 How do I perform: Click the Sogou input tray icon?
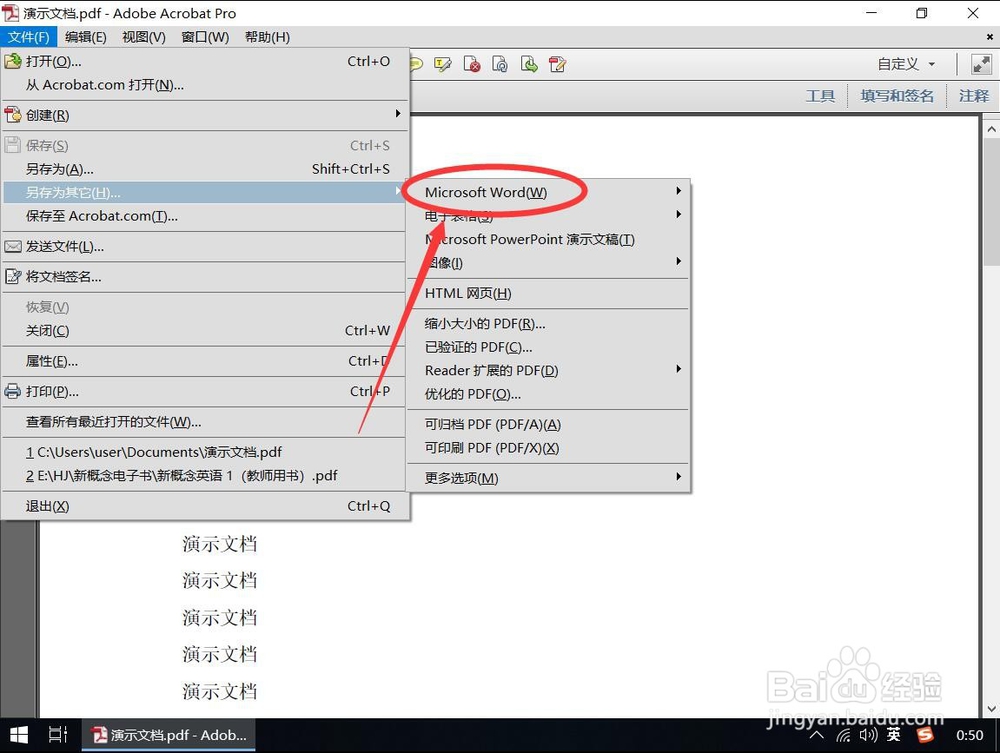[x=925, y=735]
